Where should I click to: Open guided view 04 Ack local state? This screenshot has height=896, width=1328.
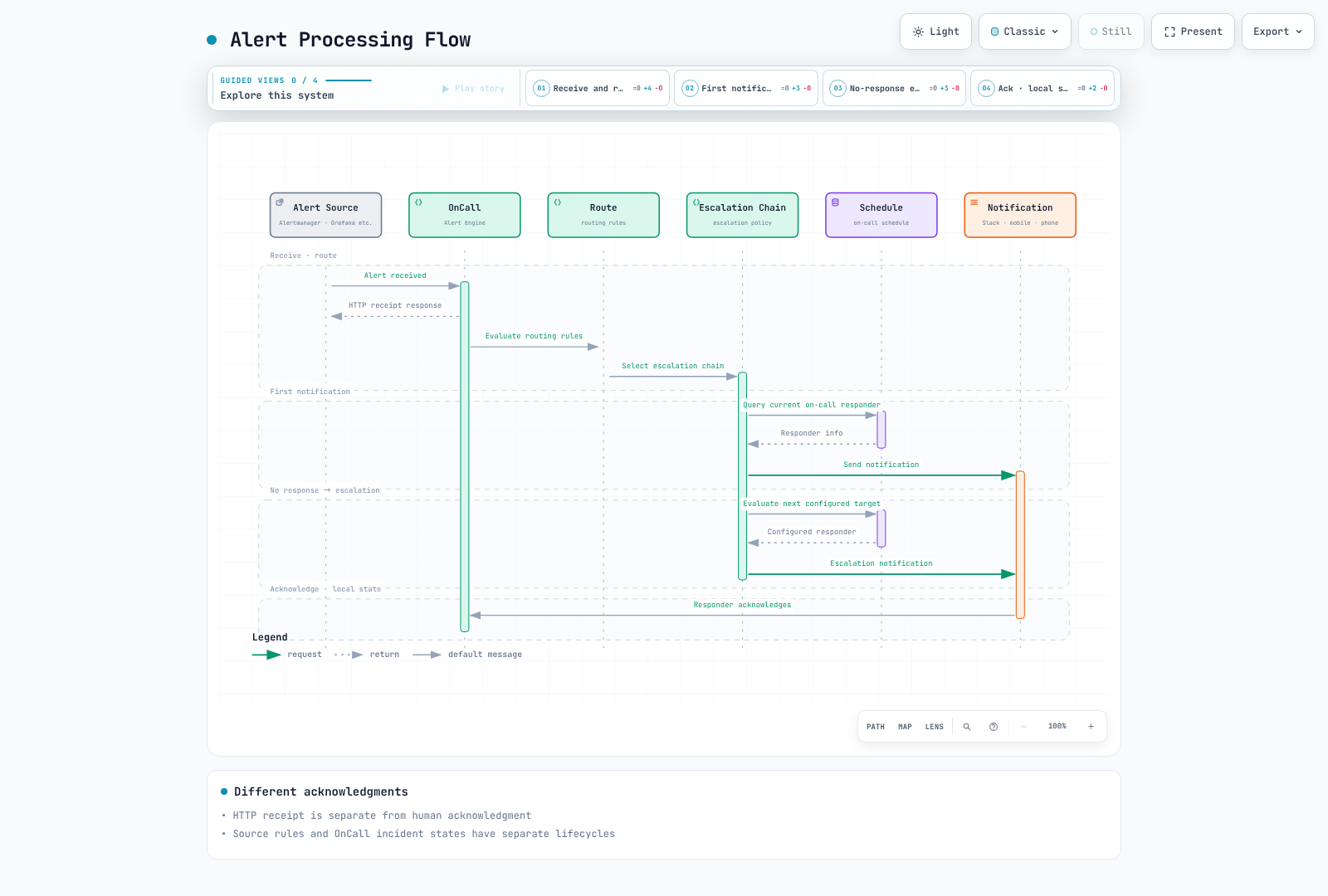click(1042, 88)
